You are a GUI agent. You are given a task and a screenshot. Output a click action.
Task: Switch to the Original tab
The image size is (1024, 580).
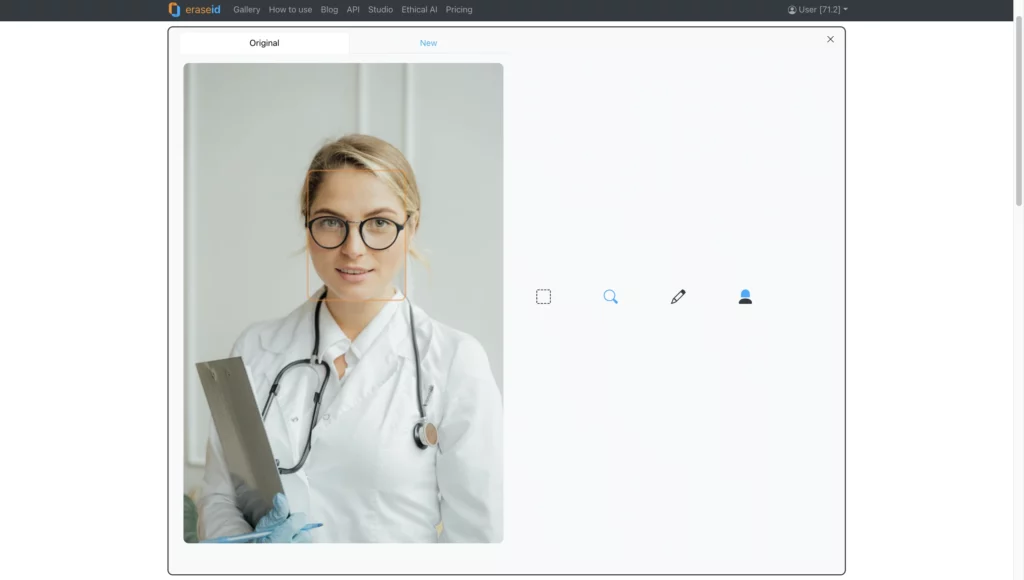264,43
